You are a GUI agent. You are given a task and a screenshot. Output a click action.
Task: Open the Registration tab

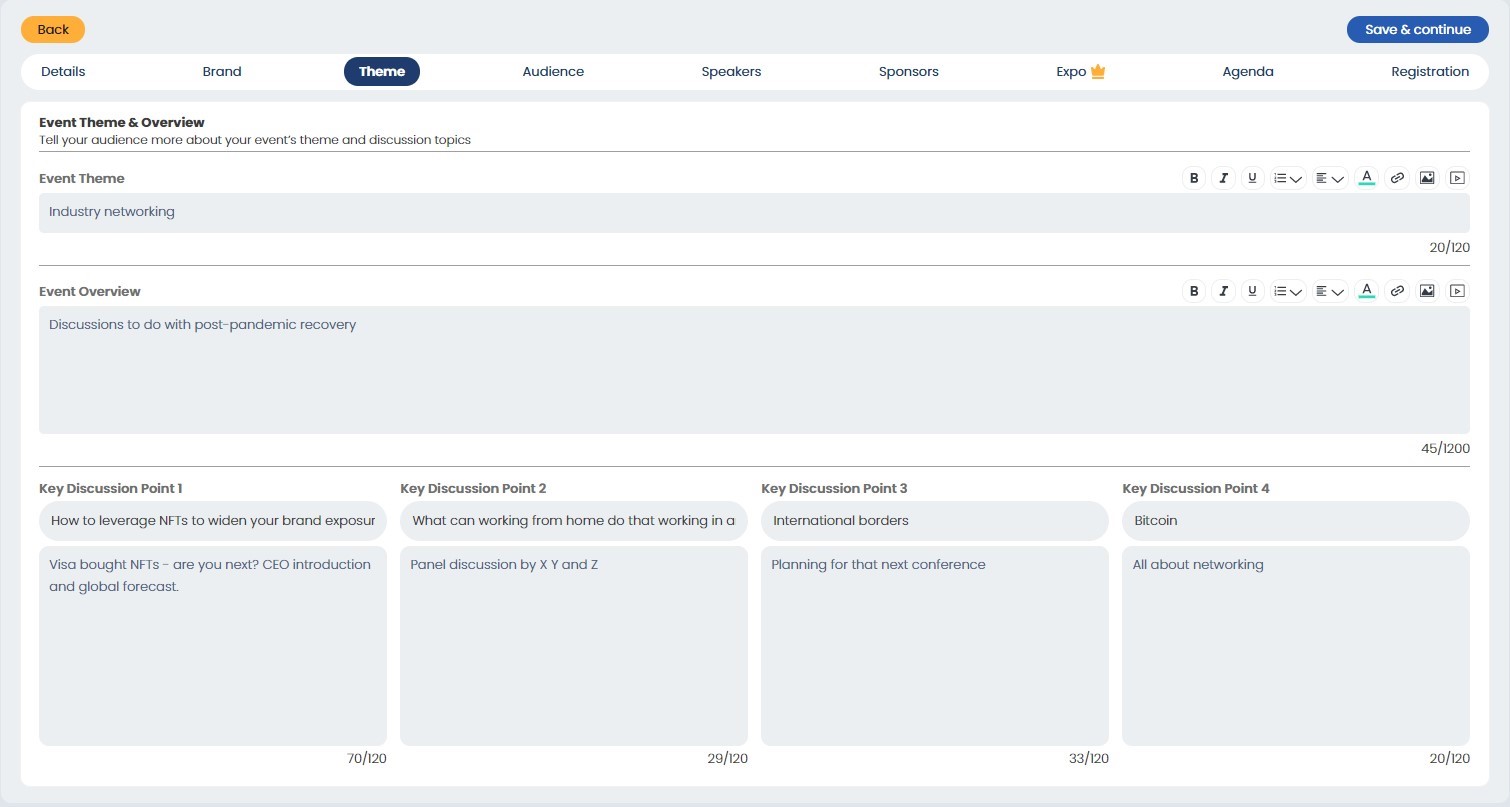pyautogui.click(x=1430, y=71)
